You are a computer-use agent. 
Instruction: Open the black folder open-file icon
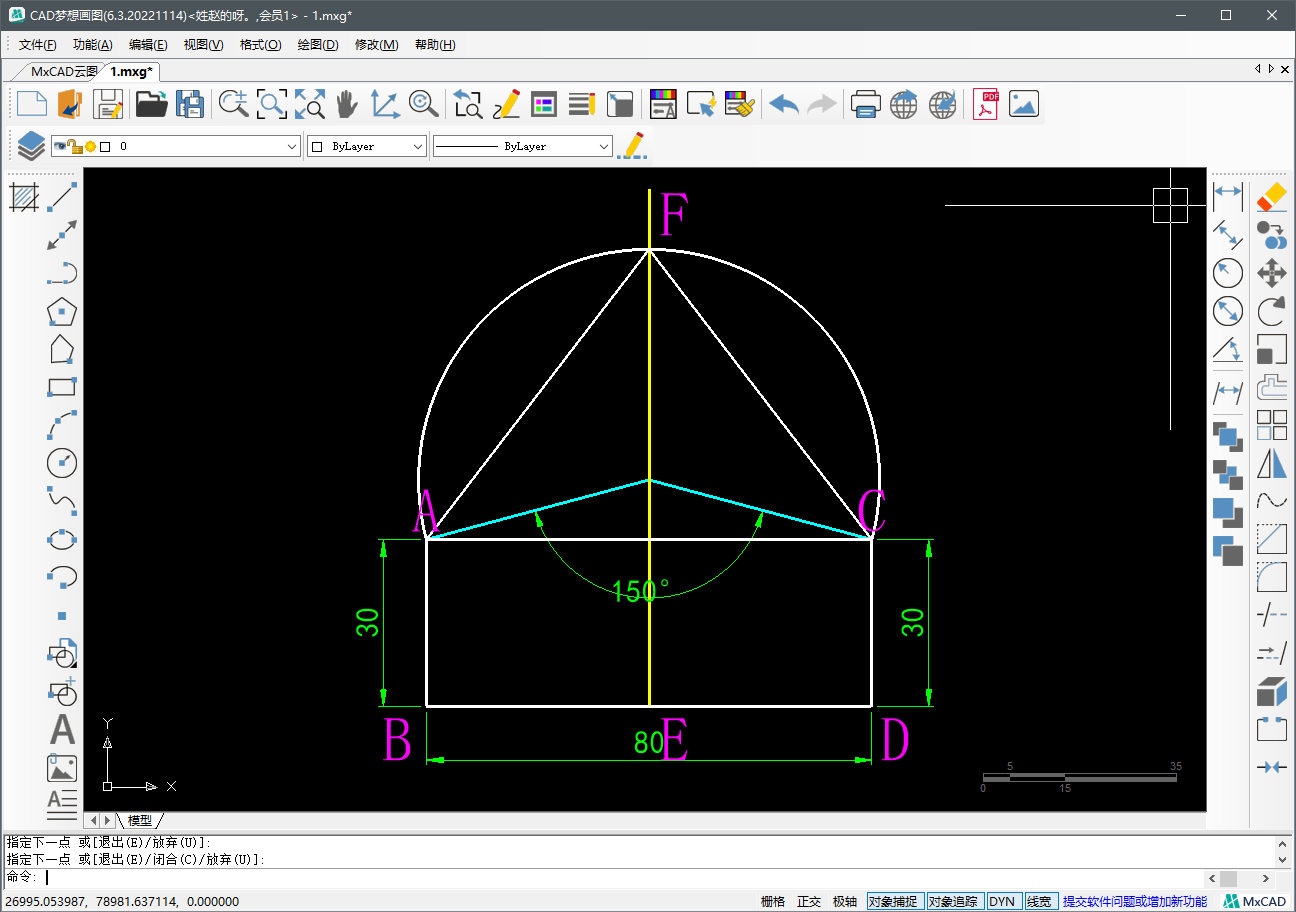pos(151,104)
